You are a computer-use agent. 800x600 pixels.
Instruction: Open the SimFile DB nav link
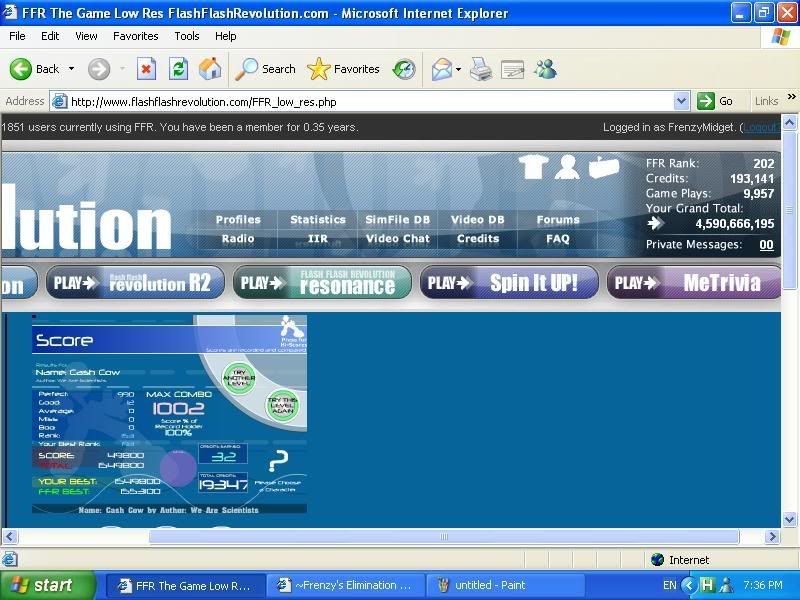[x=397, y=219]
